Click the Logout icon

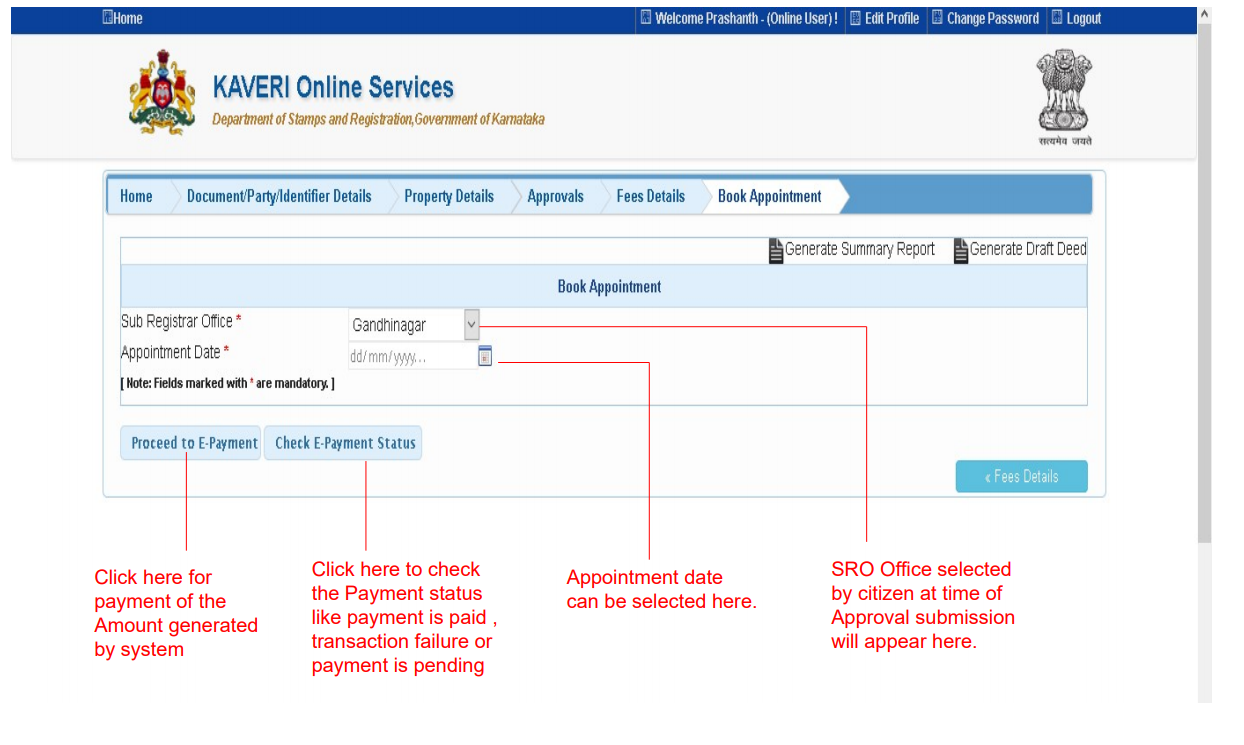[1057, 17]
